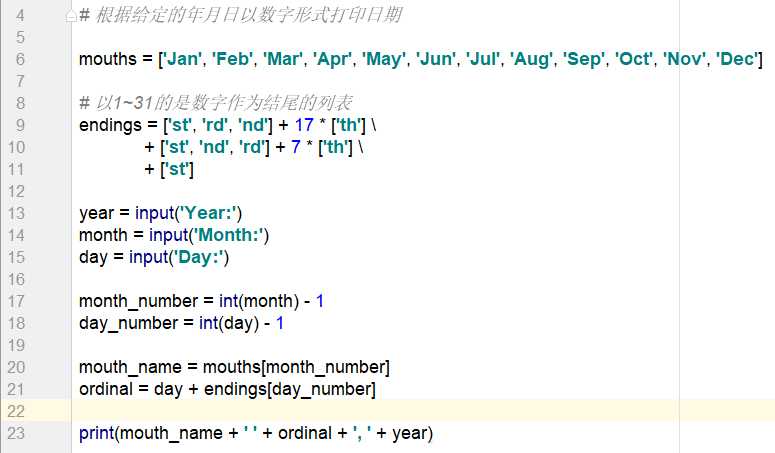Click the 'endings' variable on line 9
This screenshot has width=775, height=453.
110,125
